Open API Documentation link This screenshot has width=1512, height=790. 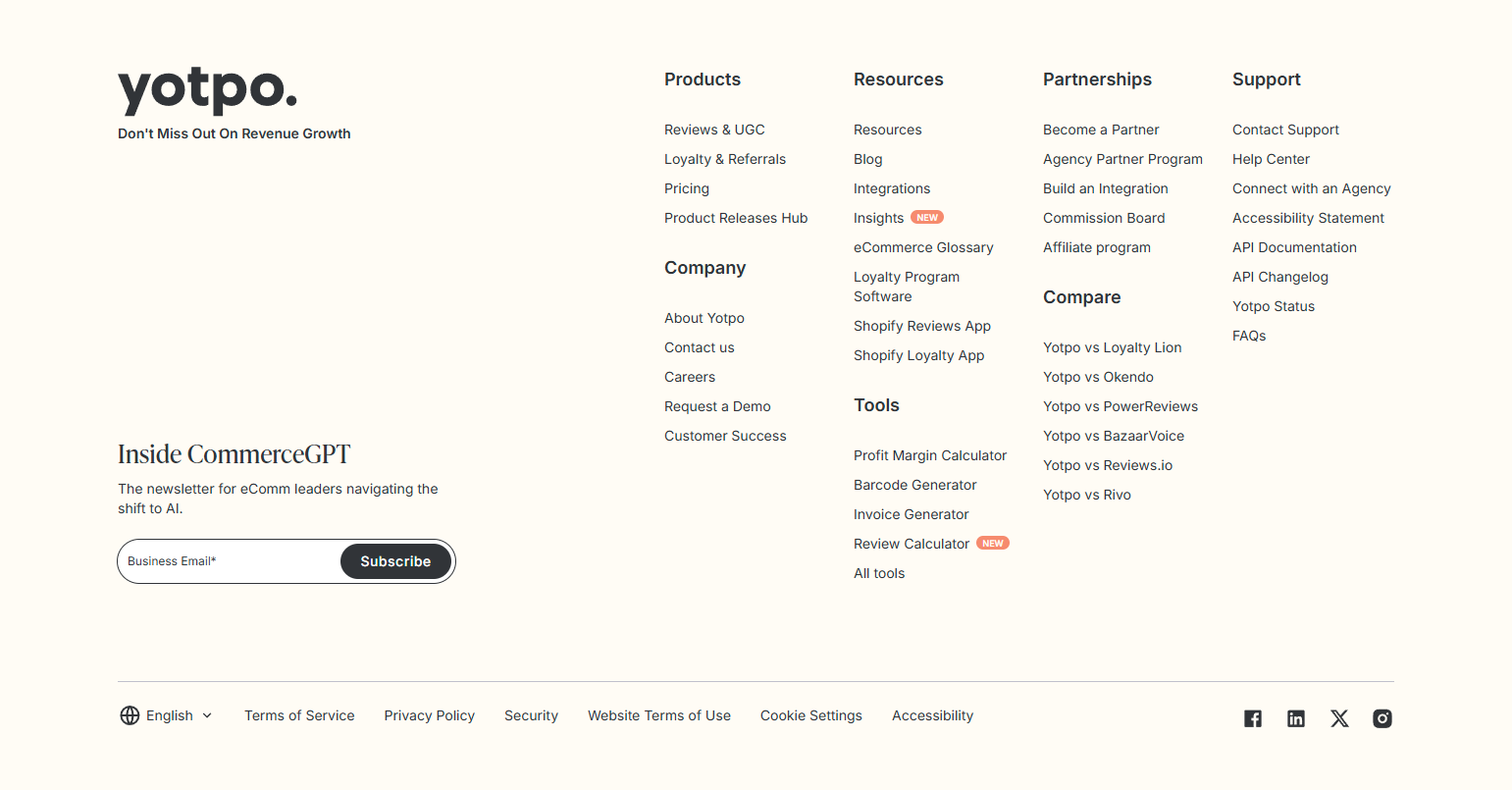(1294, 247)
